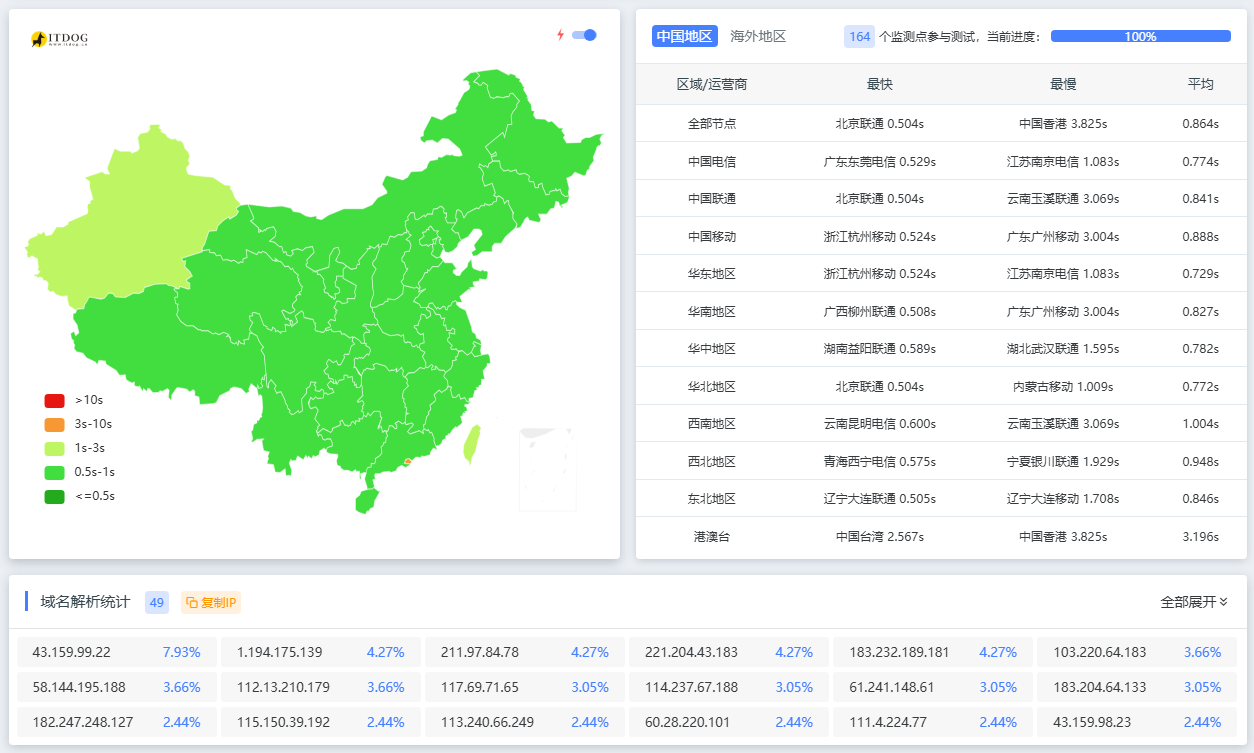This screenshot has height=753, width=1254.
Task: Click the 0.5s-1s green legend square
Action: coord(54,472)
